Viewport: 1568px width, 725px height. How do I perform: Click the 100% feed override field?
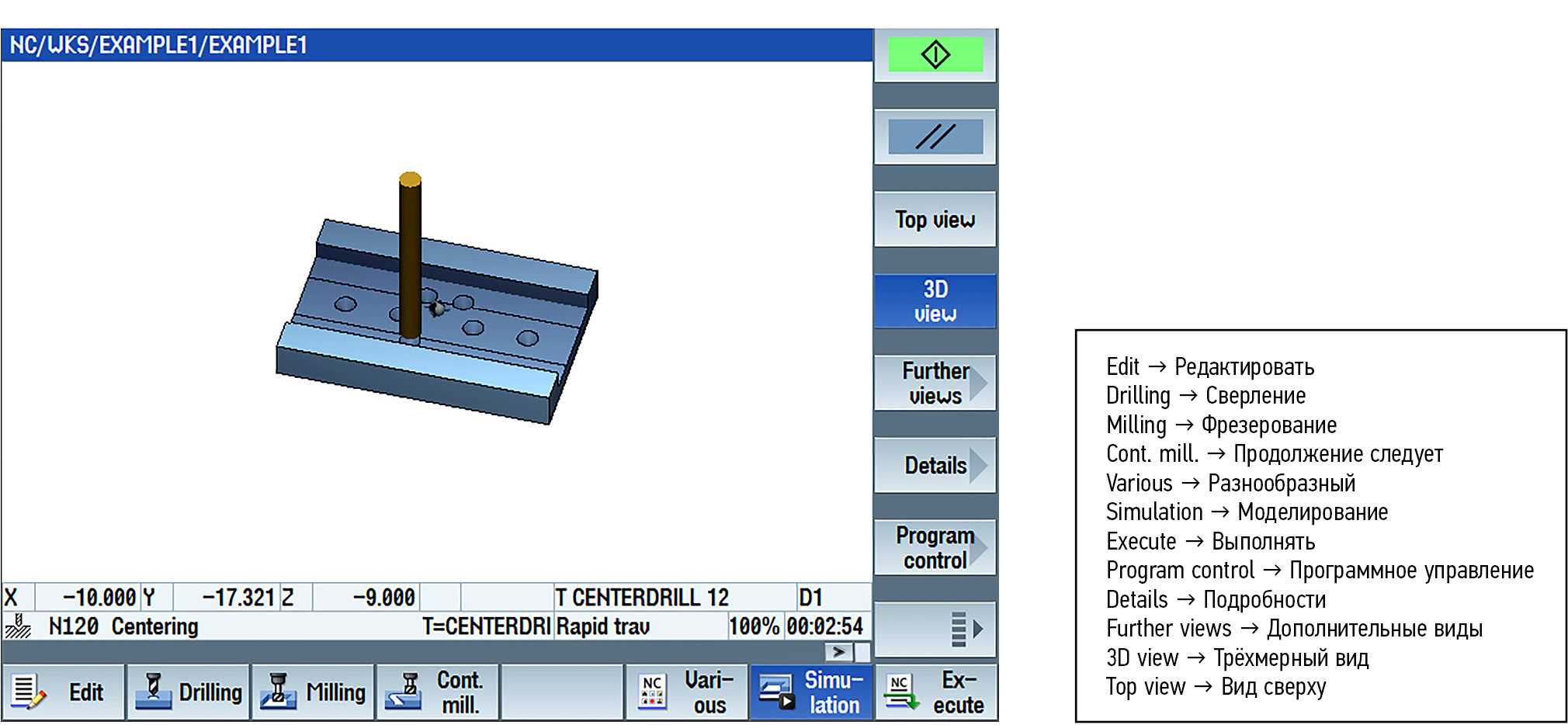(755, 626)
